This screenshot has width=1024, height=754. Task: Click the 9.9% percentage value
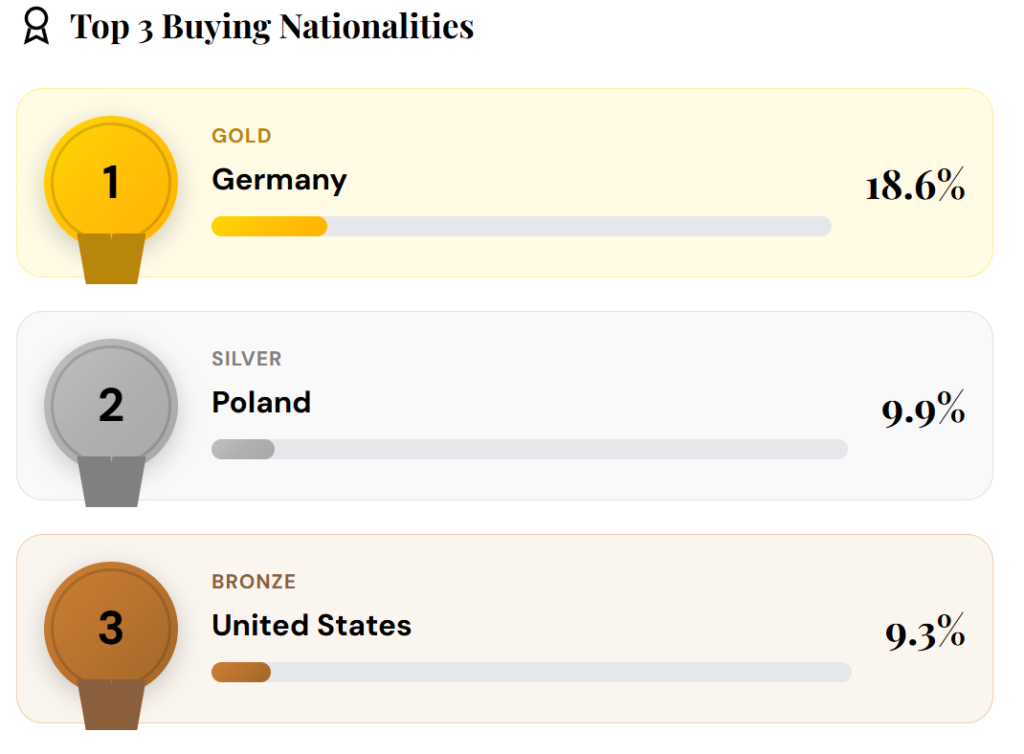922,410
